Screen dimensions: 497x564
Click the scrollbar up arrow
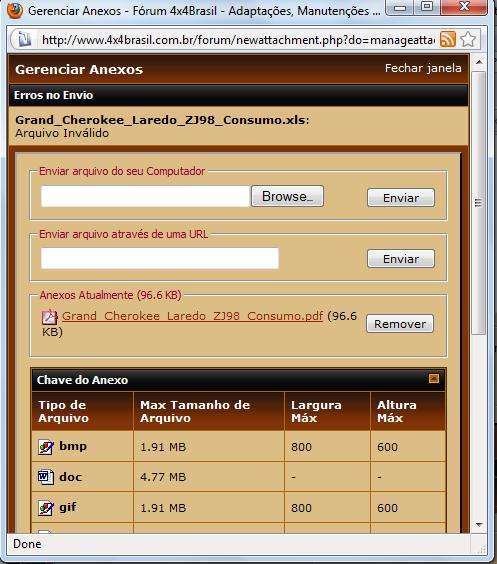479,62
